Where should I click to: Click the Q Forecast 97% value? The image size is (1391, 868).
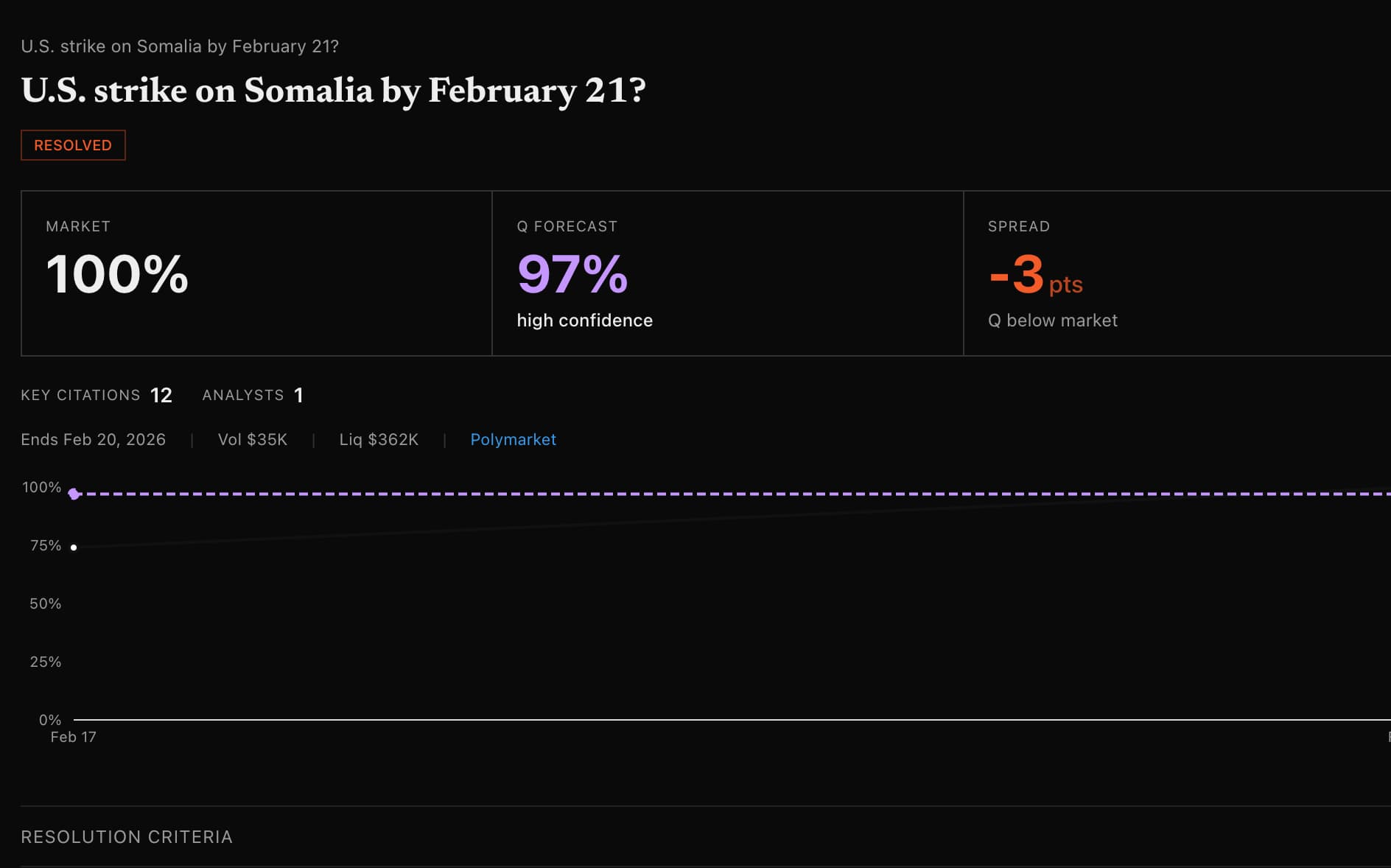coord(572,274)
